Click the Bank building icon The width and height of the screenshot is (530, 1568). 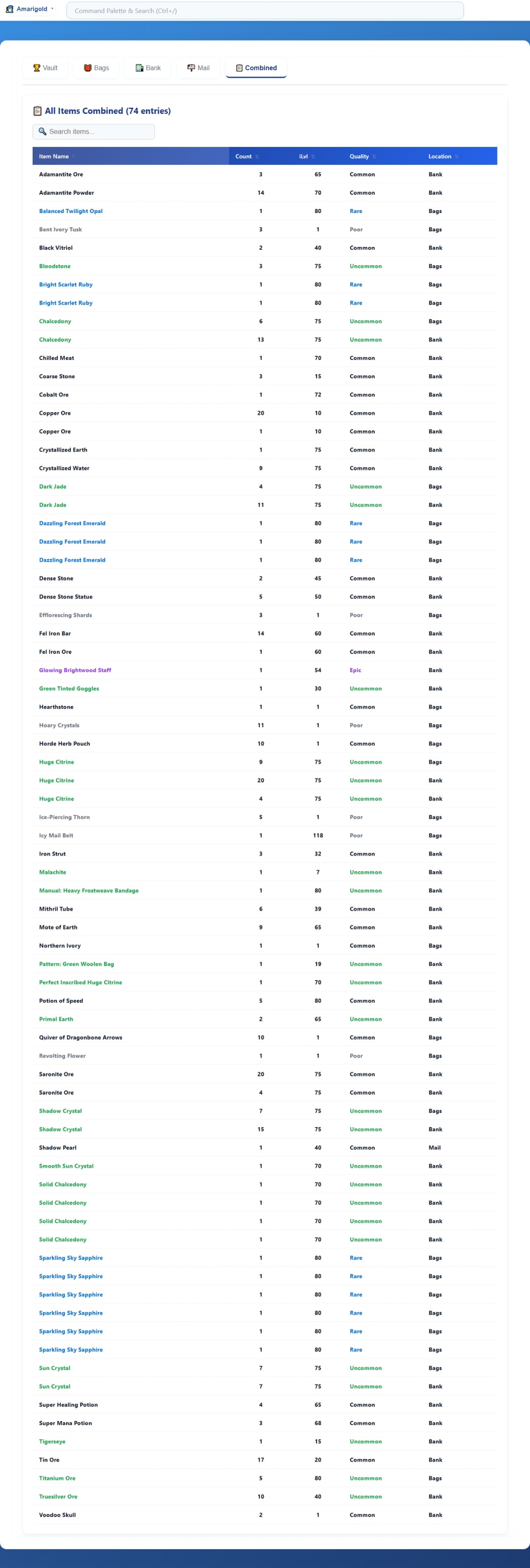pyautogui.click(x=139, y=68)
